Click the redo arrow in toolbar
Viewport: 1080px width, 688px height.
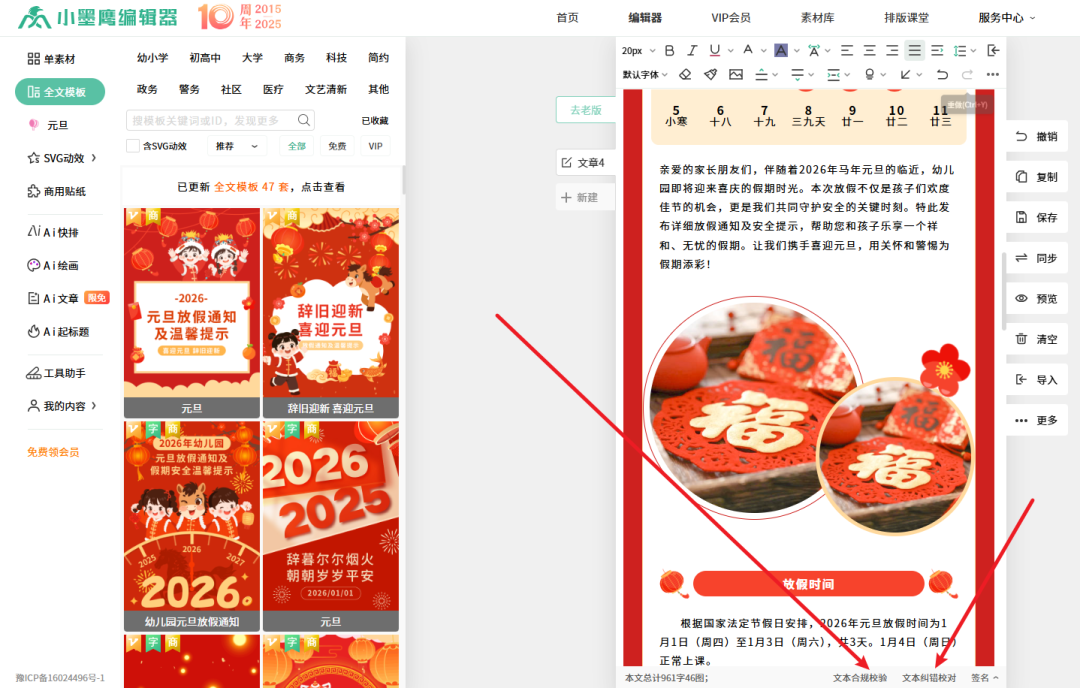[967, 74]
